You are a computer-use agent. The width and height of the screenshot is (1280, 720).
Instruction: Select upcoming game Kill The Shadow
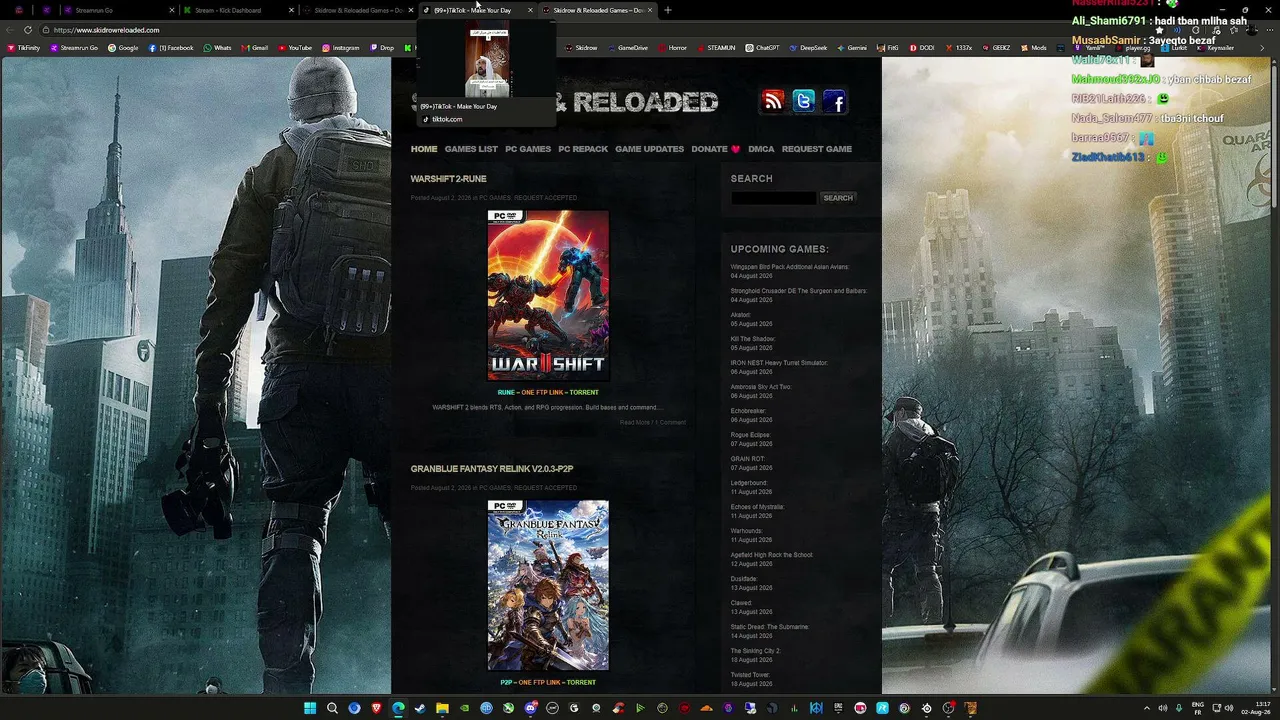pyautogui.click(x=752, y=339)
